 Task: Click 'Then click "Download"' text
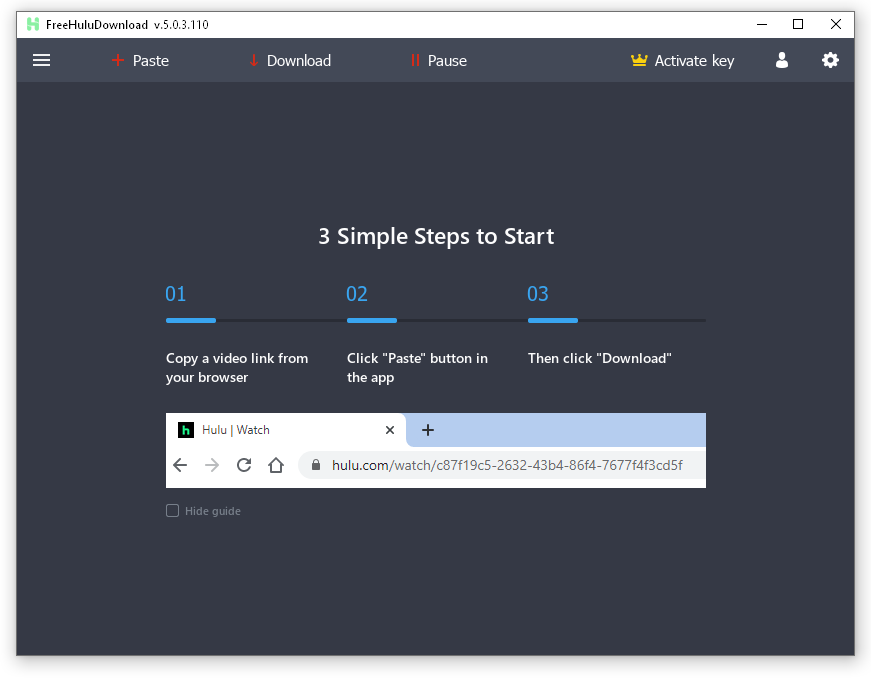[599, 358]
